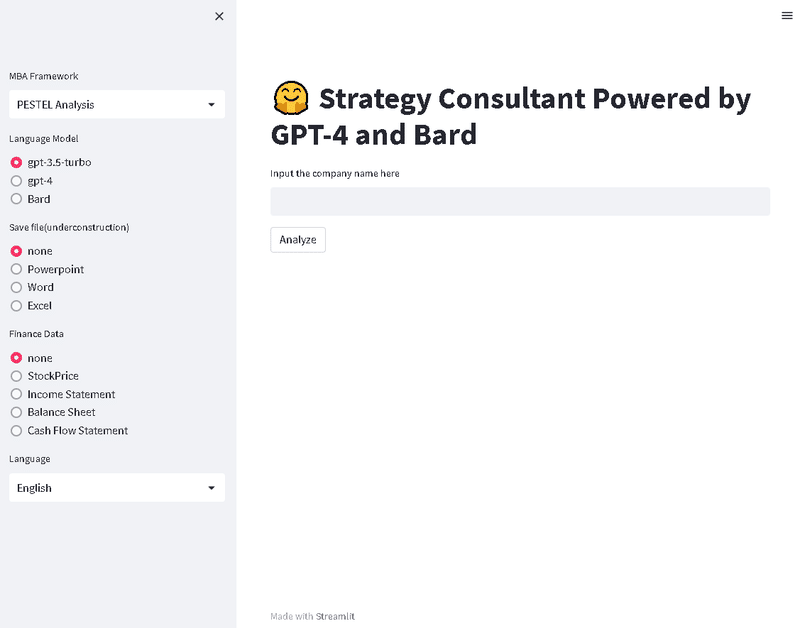Click the Finance Data label
The width and height of the screenshot is (800, 628).
[x=36, y=334]
